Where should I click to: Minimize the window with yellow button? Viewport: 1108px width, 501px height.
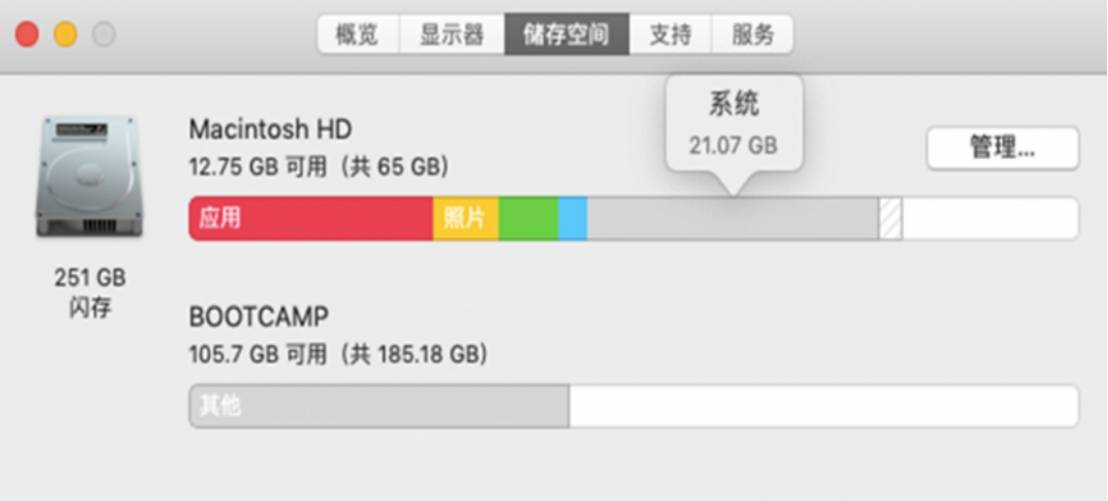click(66, 34)
